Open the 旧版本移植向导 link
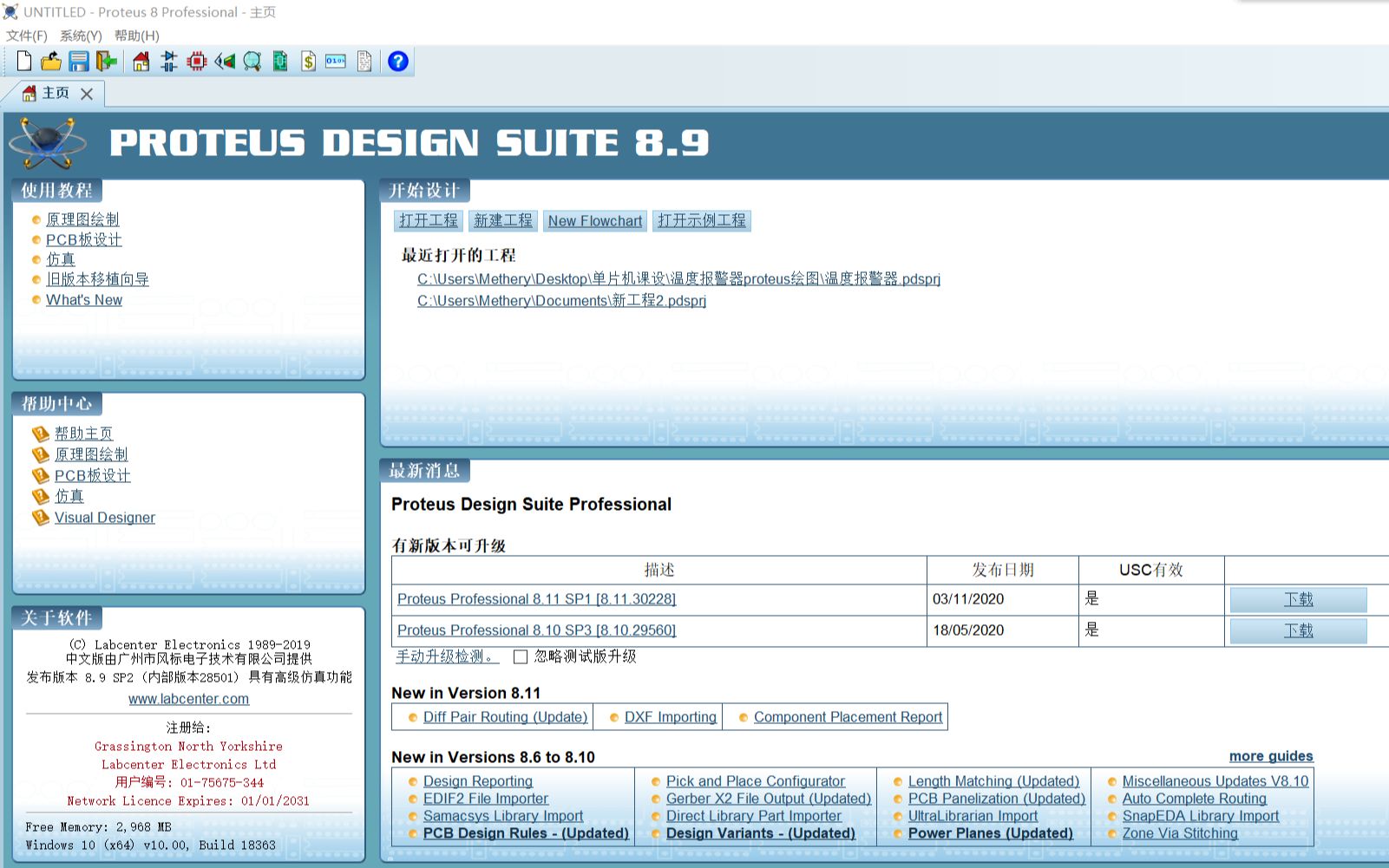Image resolution: width=1389 pixels, height=868 pixels. tap(97, 279)
